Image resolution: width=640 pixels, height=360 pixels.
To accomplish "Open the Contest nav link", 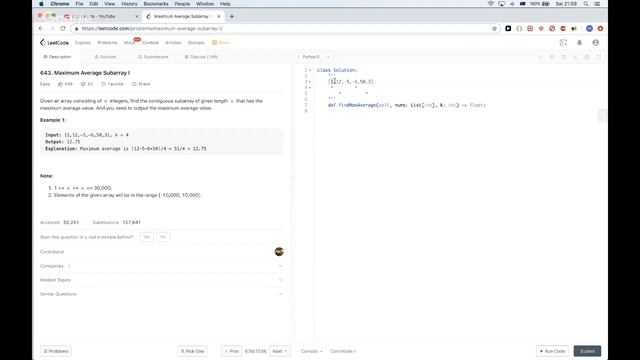I will pyautogui.click(x=150, y=42).
